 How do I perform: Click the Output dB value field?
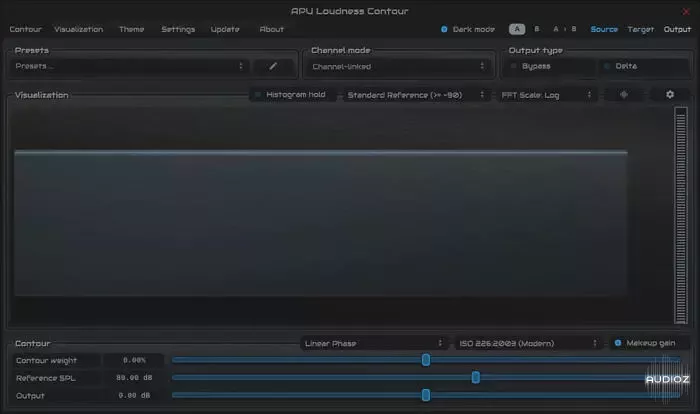(134, 396)
